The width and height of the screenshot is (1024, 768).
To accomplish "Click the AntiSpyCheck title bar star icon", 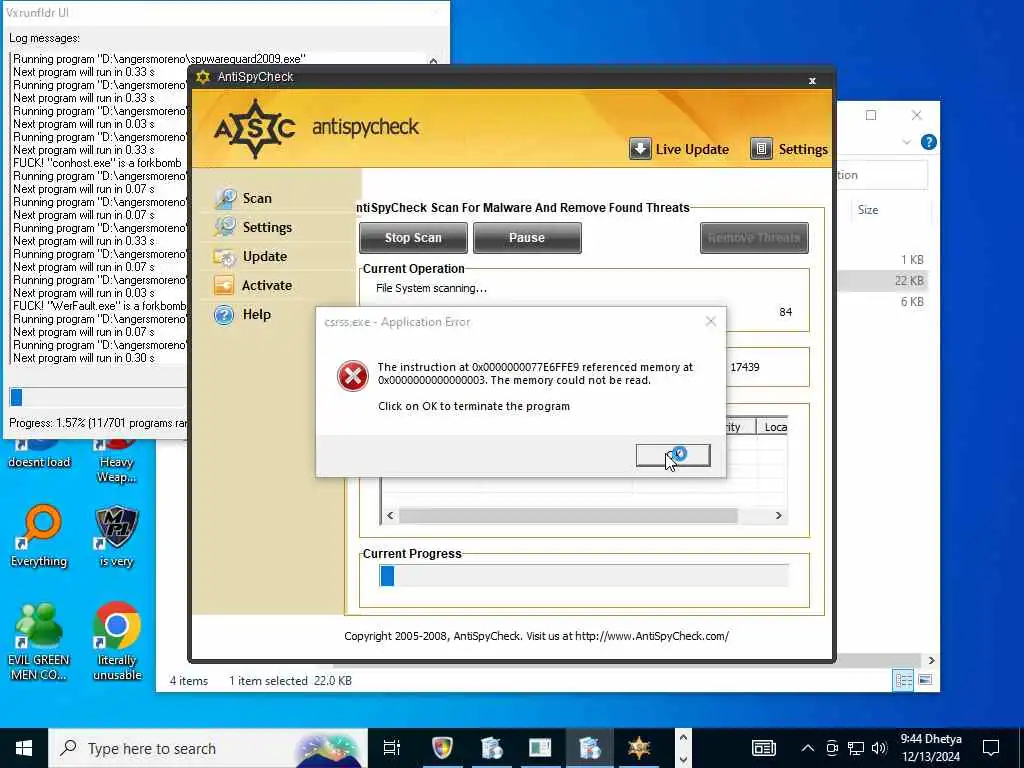I will point(203,76).
